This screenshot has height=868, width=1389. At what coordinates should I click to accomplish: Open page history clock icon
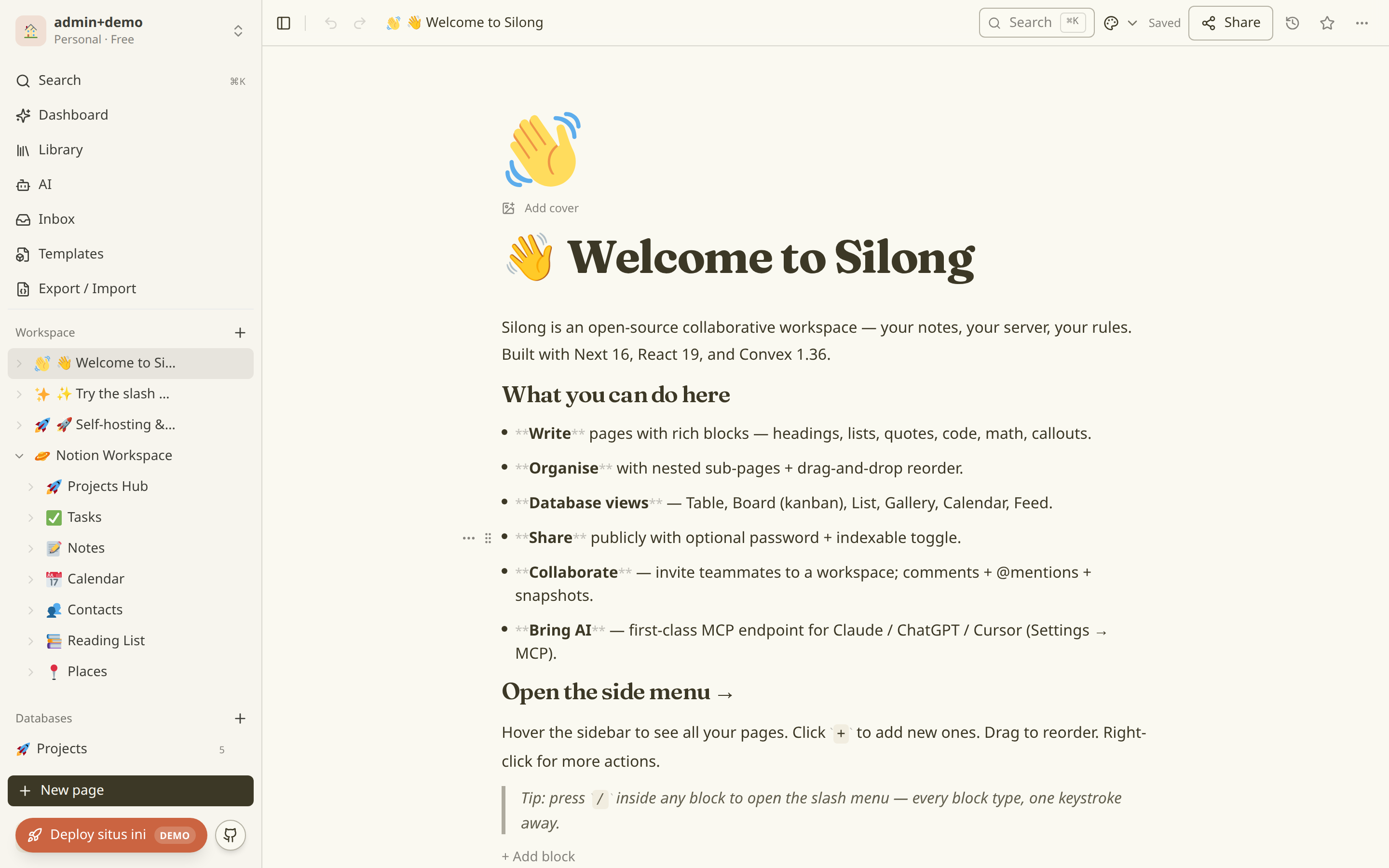pyautogui.click(x=1292, y=23)
